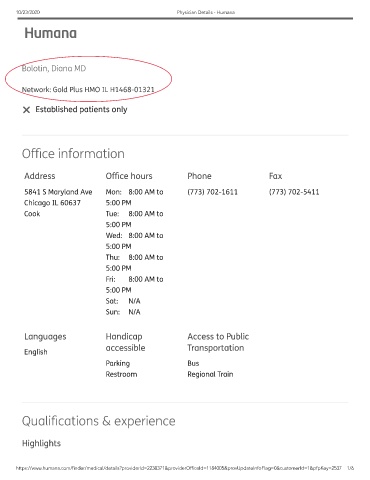Click fax number (773) 702-5411
Viewport: 370px width, 480px height.
coord(294,192)
